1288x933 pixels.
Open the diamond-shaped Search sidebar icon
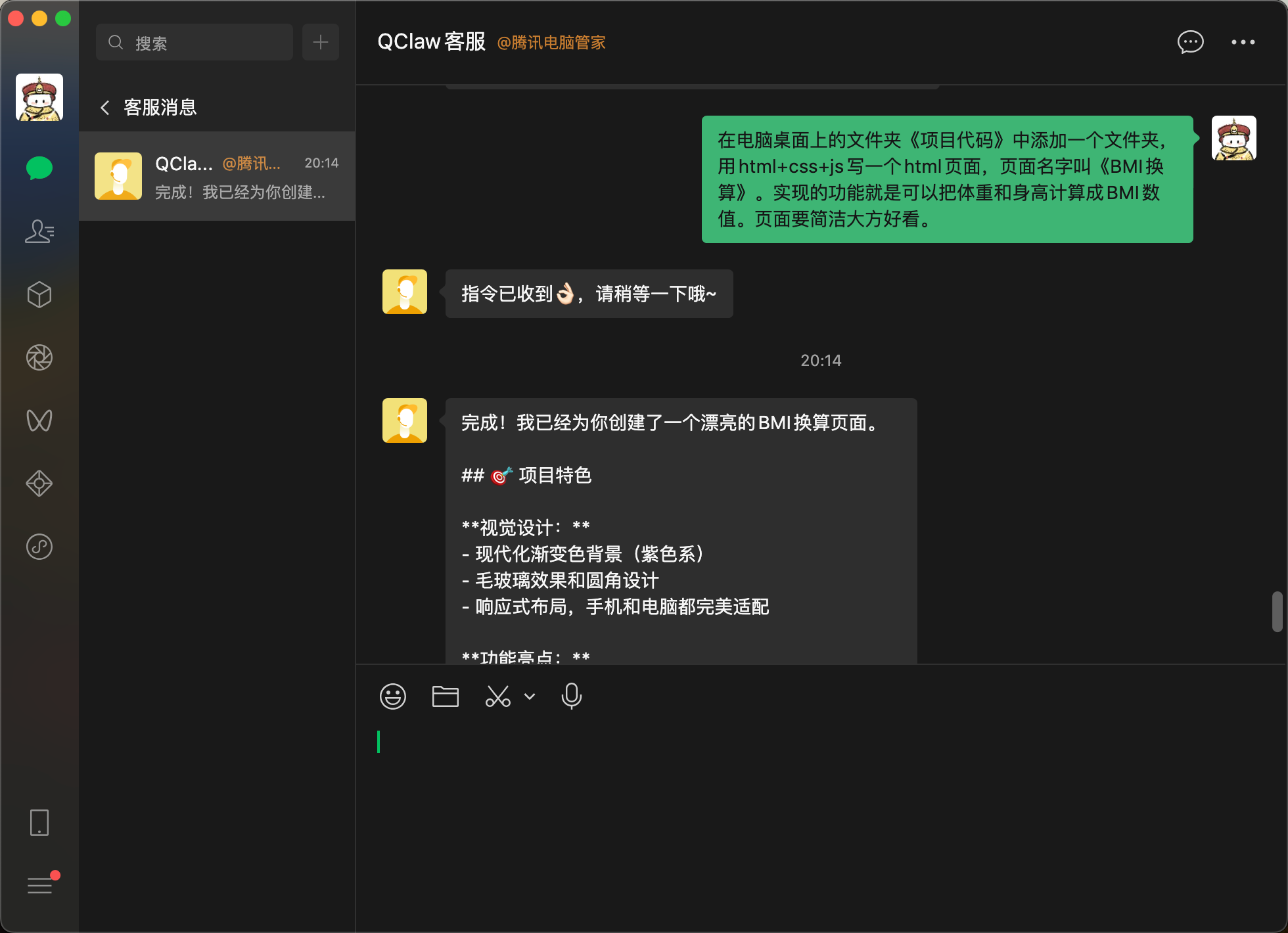(x=39, y=484)
